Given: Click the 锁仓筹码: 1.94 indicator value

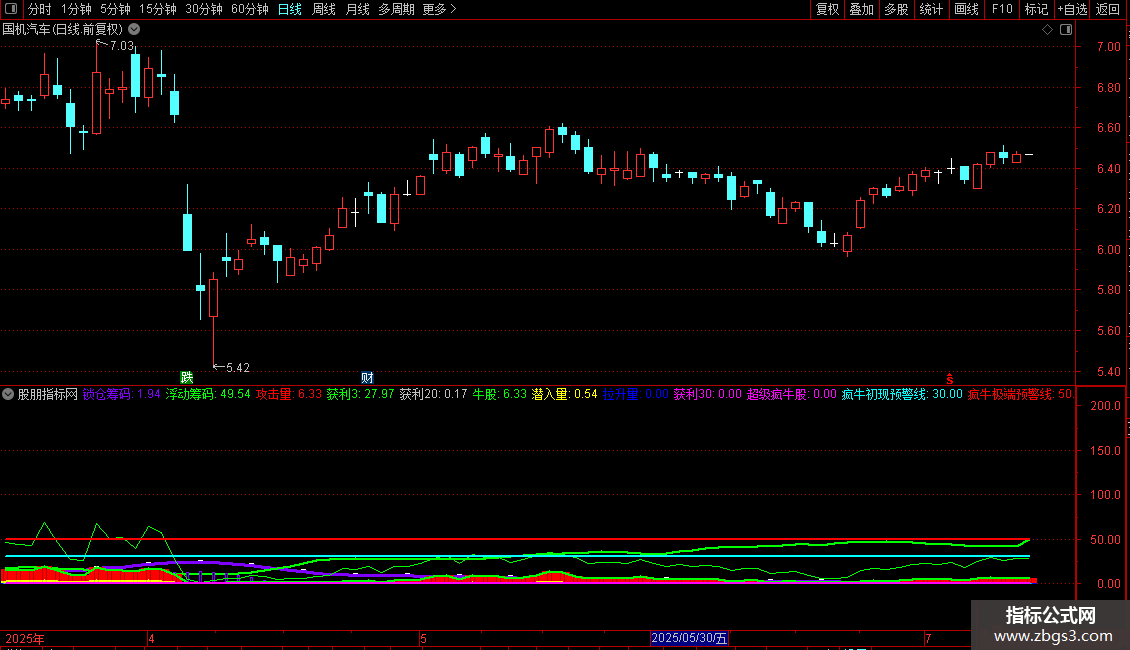Looking at the screenshot, I should [x=121, y=394].
